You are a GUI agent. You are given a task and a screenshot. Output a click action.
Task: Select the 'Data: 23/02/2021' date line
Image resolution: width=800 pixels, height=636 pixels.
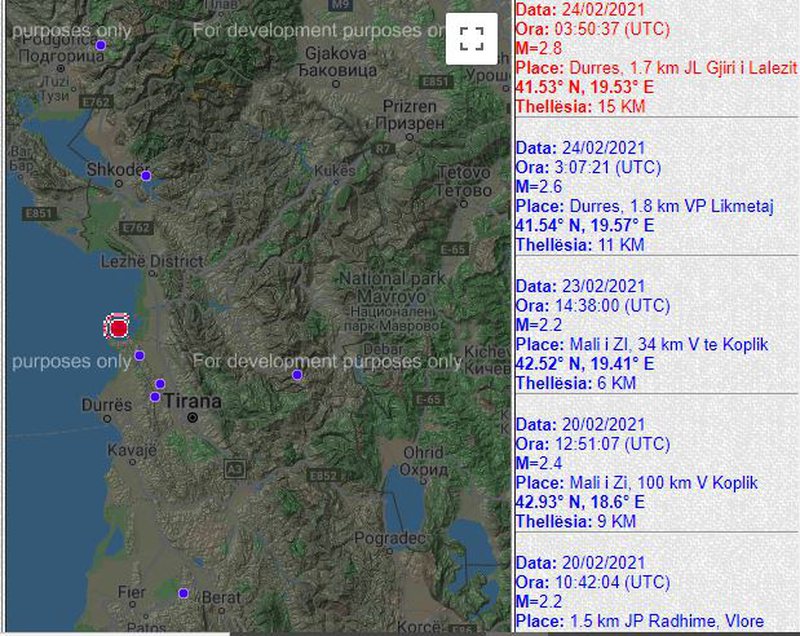tap(581, 286)
